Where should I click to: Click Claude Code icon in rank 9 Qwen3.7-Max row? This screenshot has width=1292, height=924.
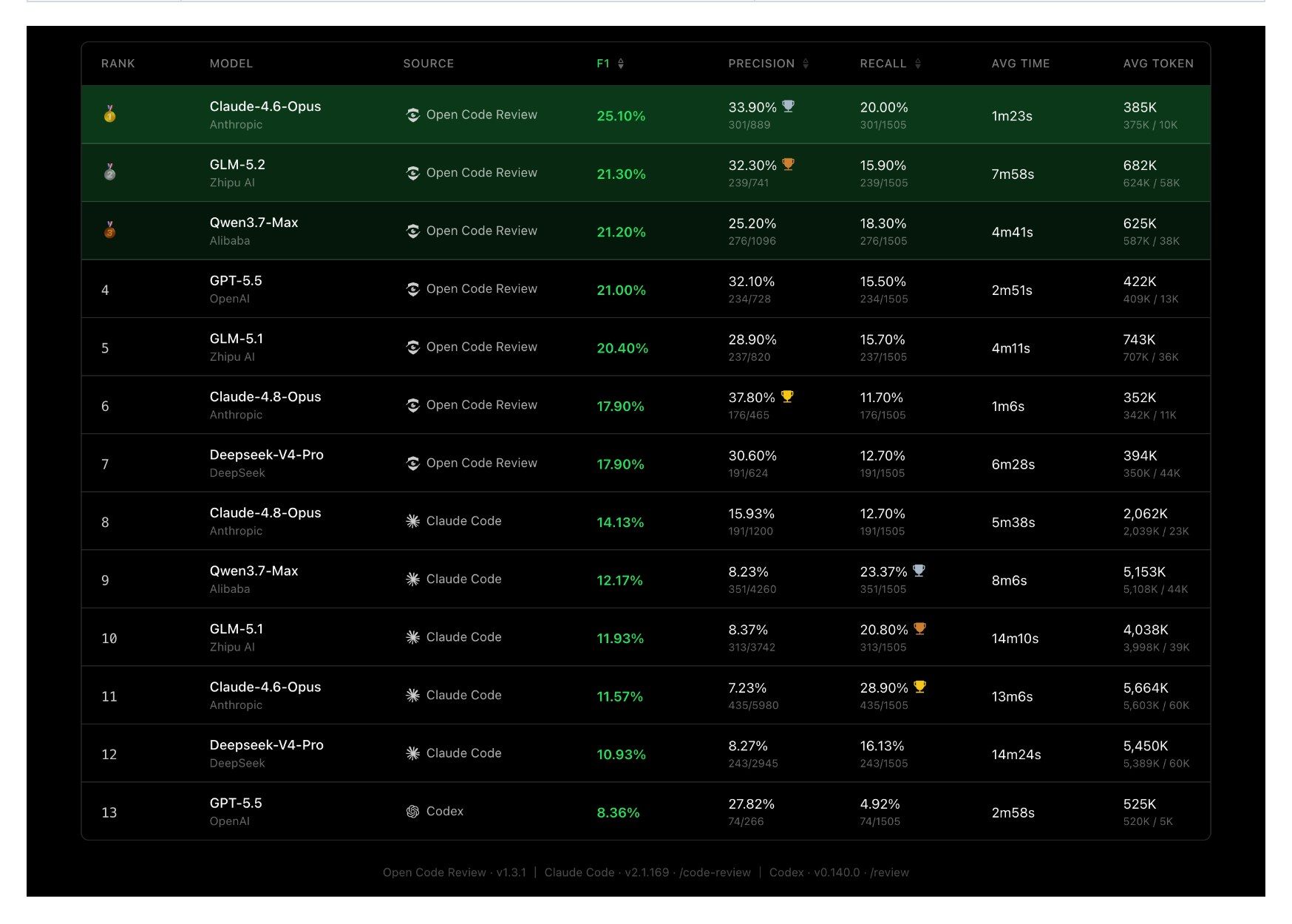pos(413,580)
